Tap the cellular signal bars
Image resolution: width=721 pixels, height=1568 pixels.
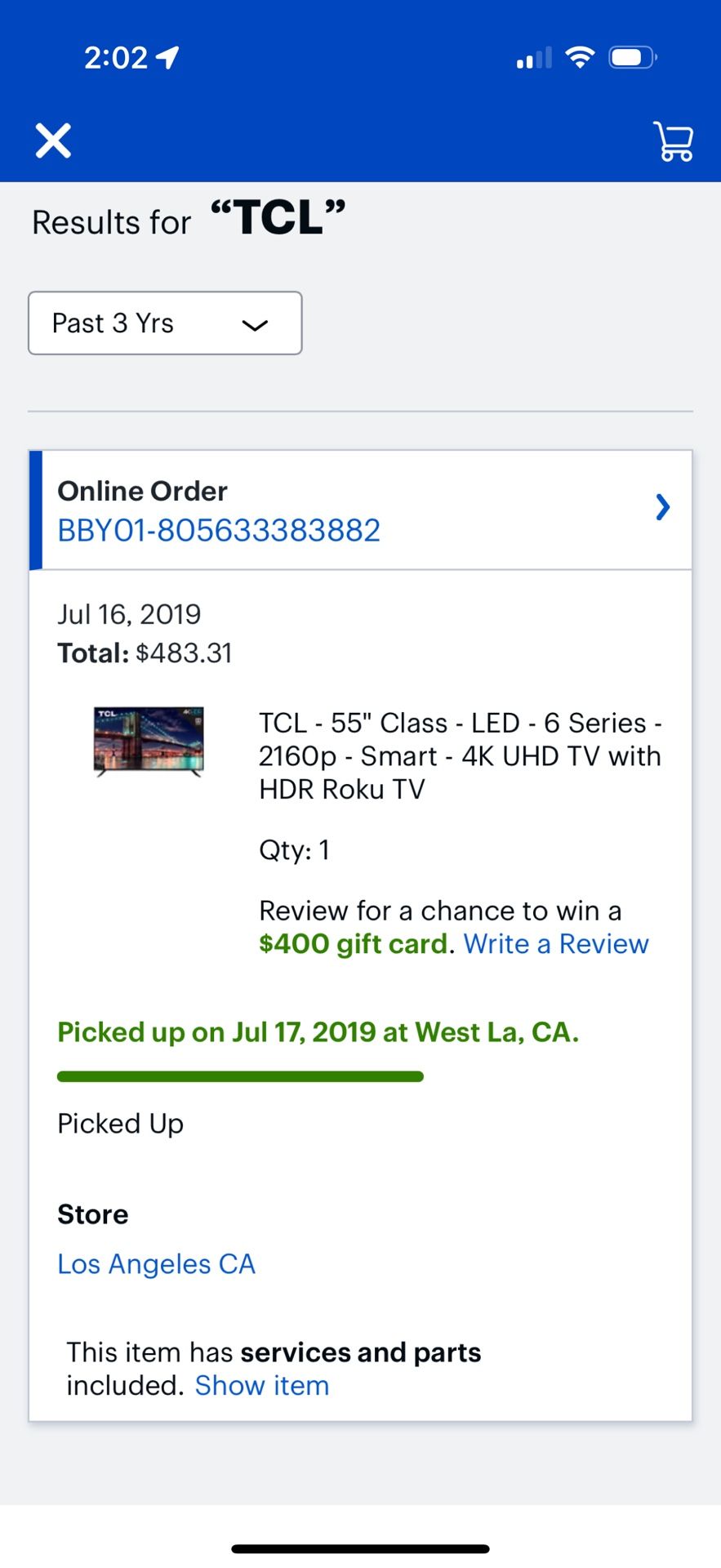(534, 59)
